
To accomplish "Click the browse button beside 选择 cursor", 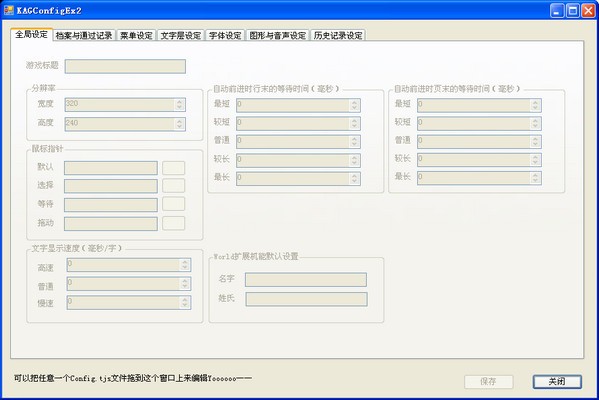I will pos(173,186).
